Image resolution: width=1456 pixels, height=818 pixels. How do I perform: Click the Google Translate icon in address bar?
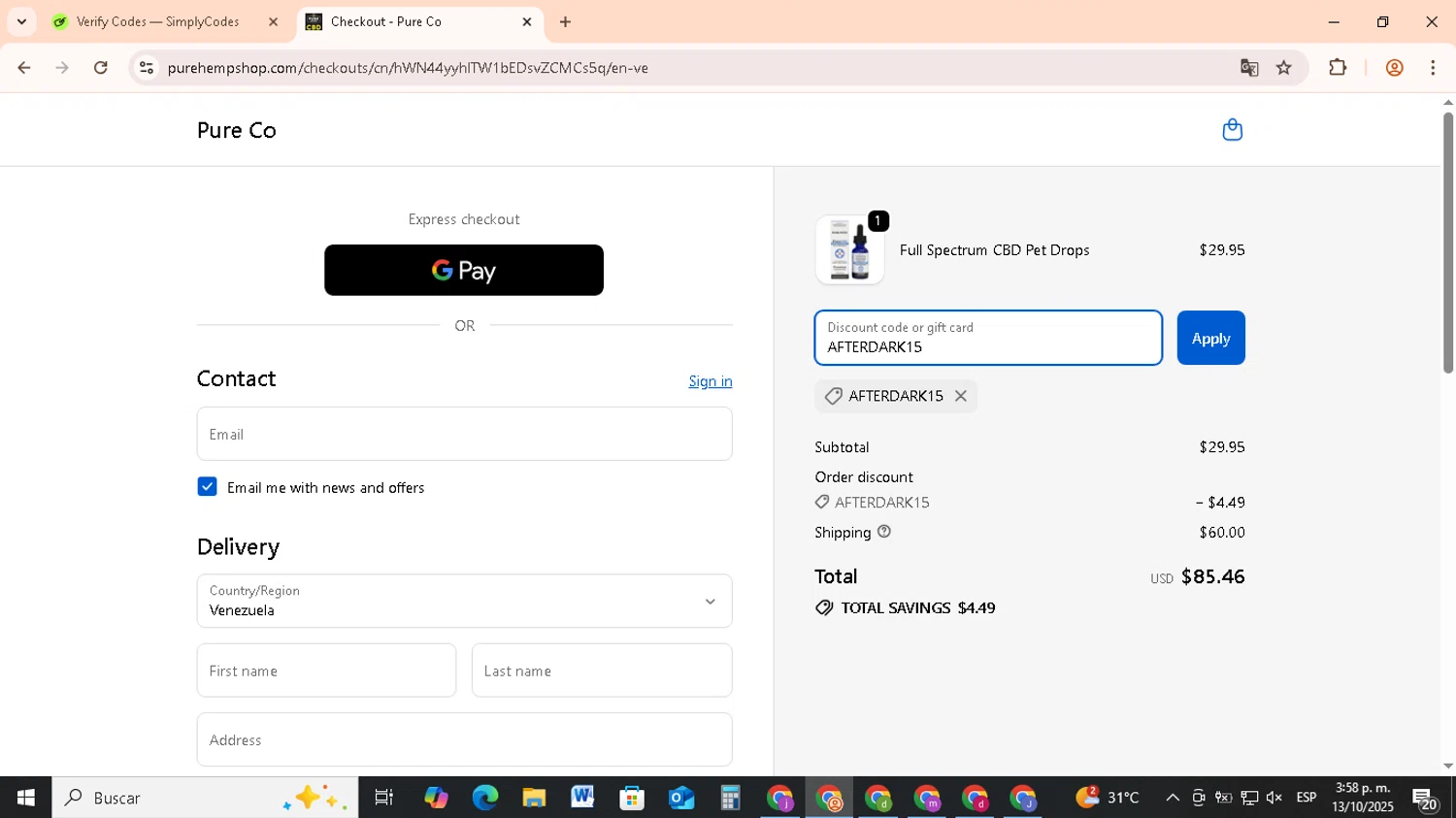1249,68
